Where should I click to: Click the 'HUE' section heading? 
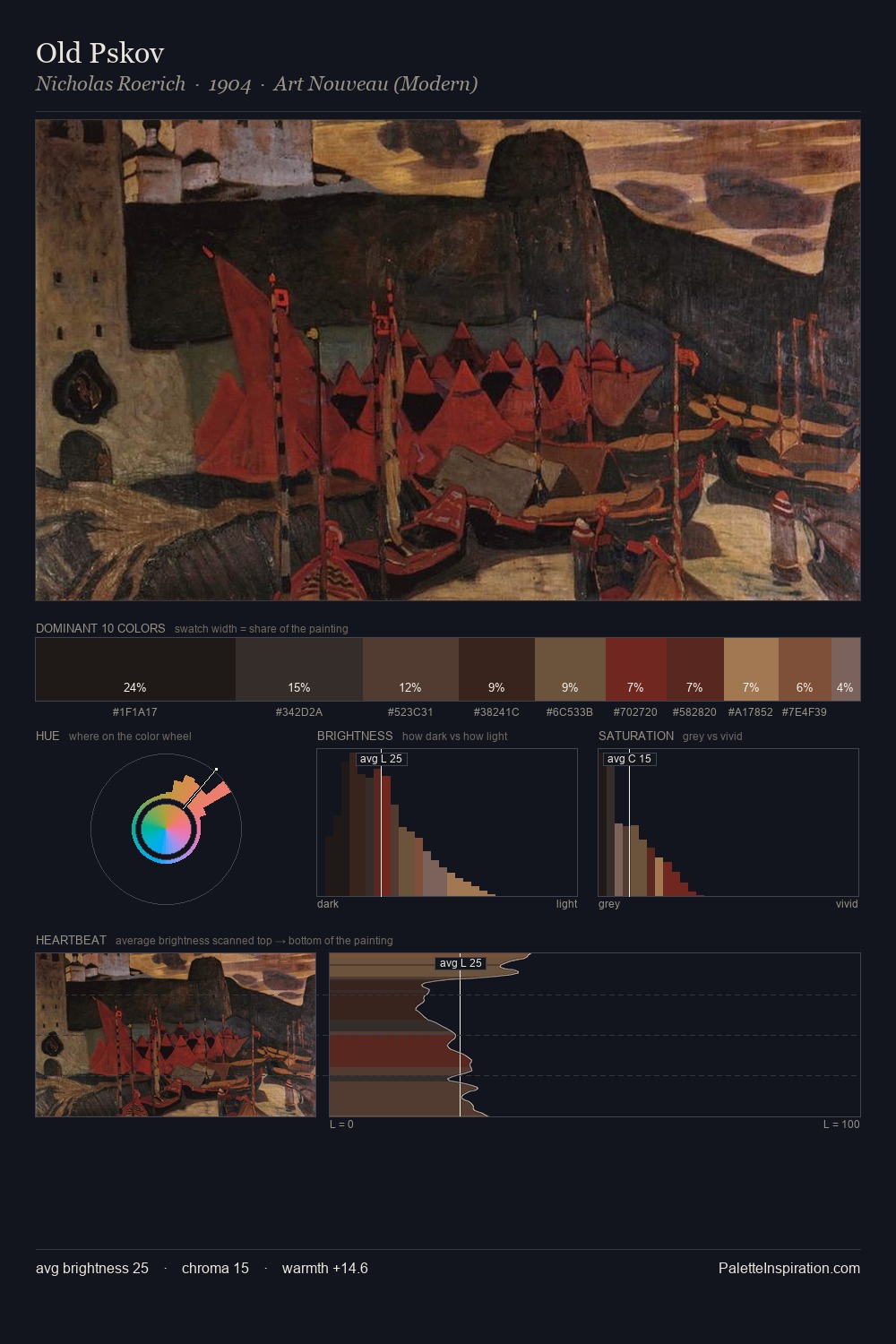[x=47, y=736]
